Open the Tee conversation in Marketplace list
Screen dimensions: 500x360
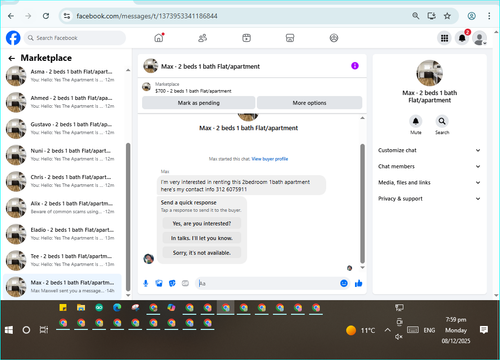(62, 260)
